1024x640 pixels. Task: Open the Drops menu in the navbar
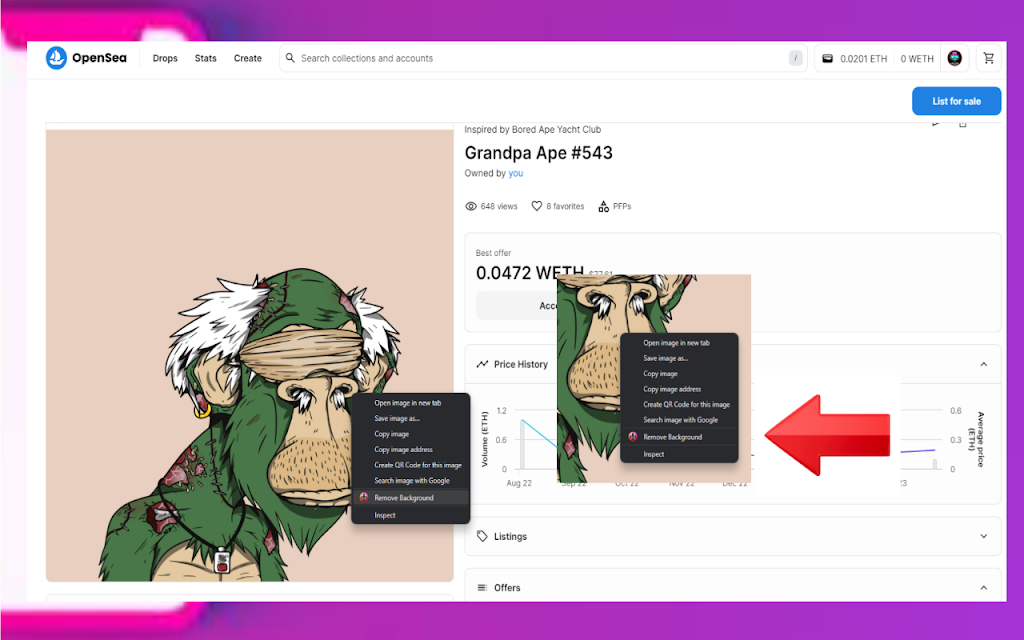click(x=165, y=58)
